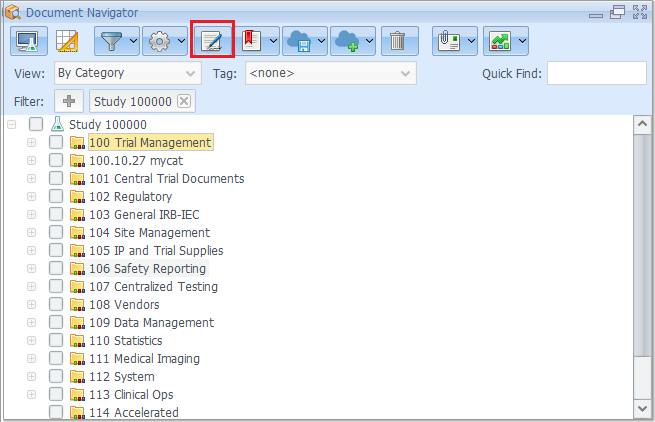655x422 pixels.
Task: Check the 108 Vendors checkbox
Action: 56,304
